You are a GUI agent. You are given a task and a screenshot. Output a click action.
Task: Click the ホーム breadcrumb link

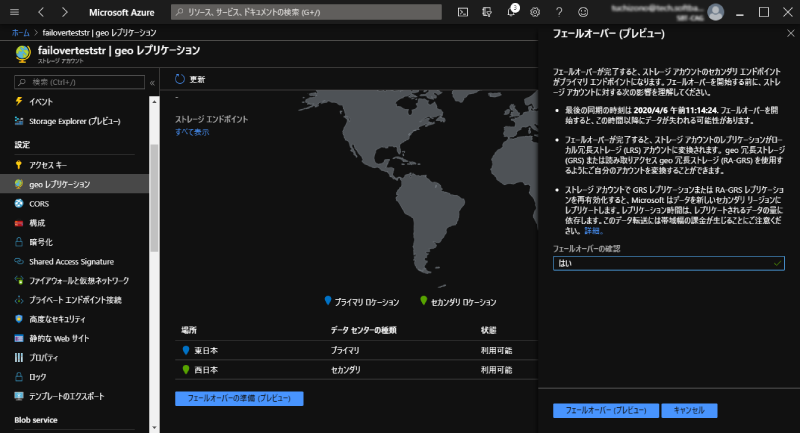tap(20, 33)
